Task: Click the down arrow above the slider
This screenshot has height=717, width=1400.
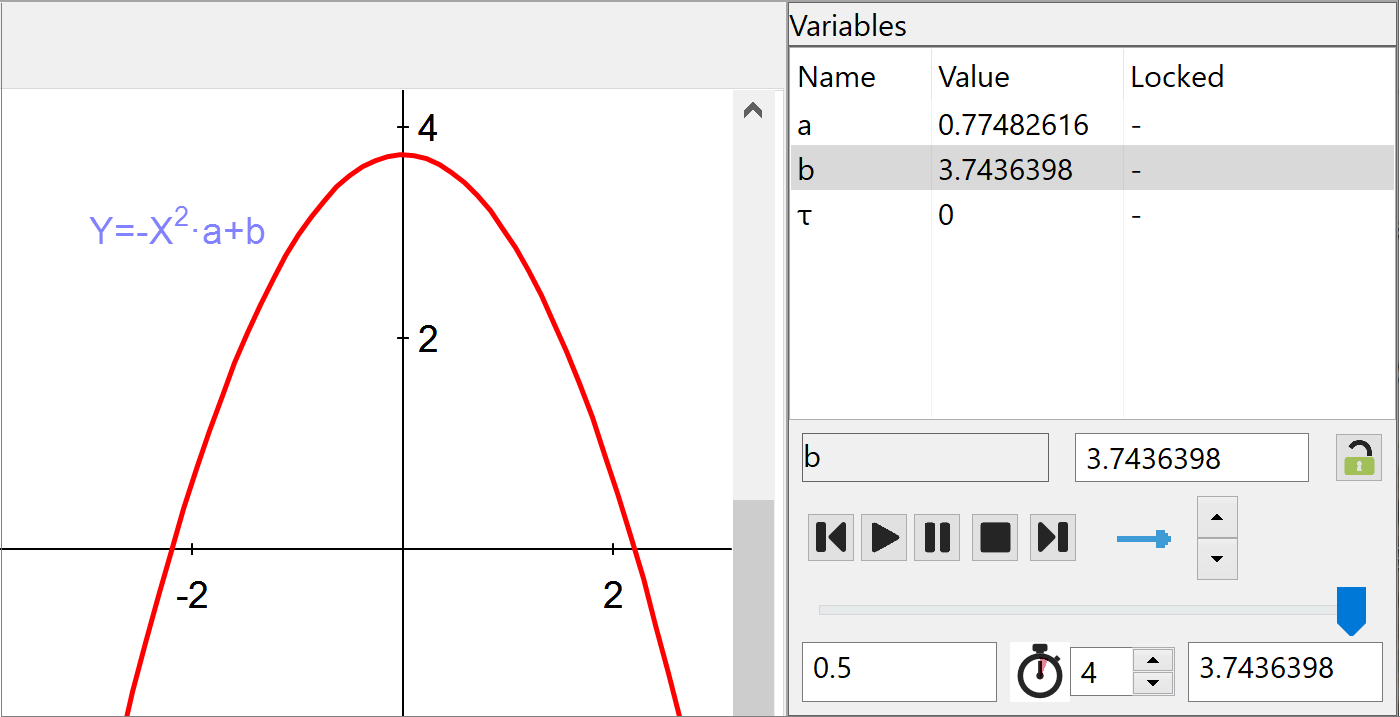Action: (x=1217, y=559)
